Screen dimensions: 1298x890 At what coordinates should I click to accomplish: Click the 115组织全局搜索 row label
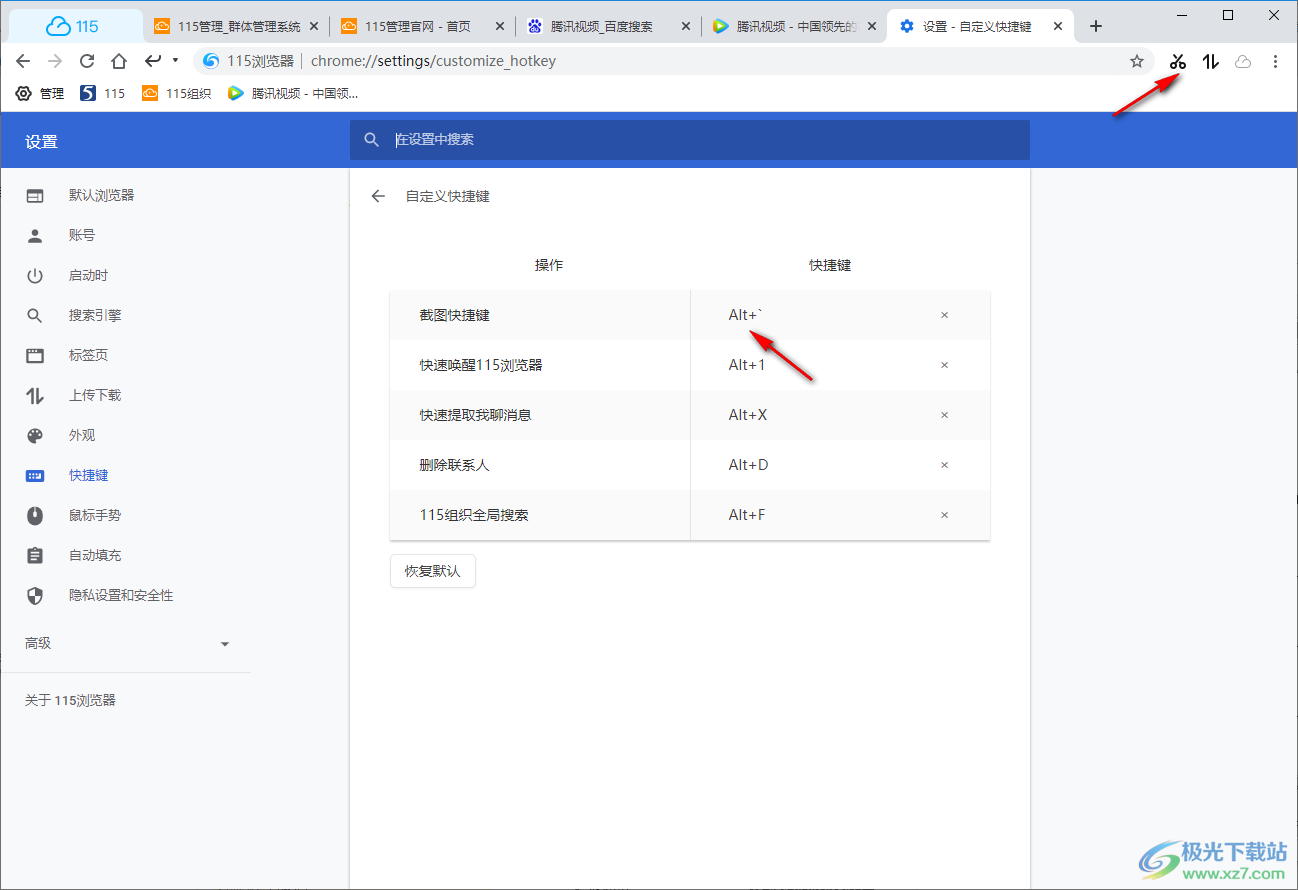tap(474, 515)
